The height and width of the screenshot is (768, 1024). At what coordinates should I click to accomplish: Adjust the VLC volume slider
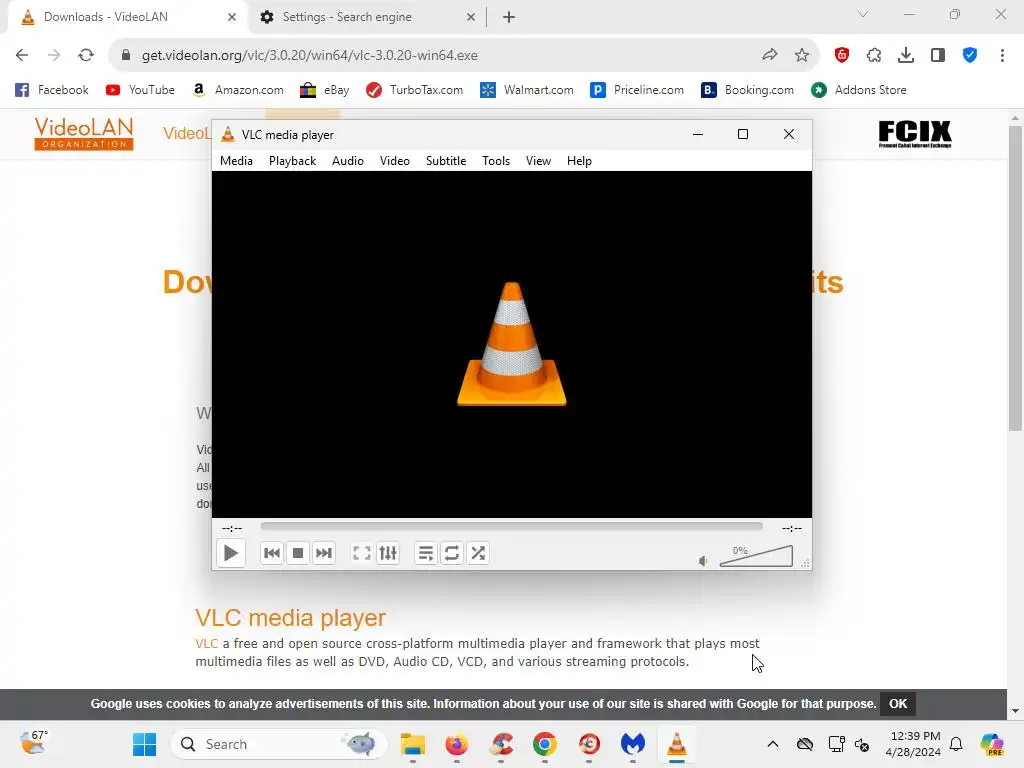pyautogui.click(x=756, y=556)
